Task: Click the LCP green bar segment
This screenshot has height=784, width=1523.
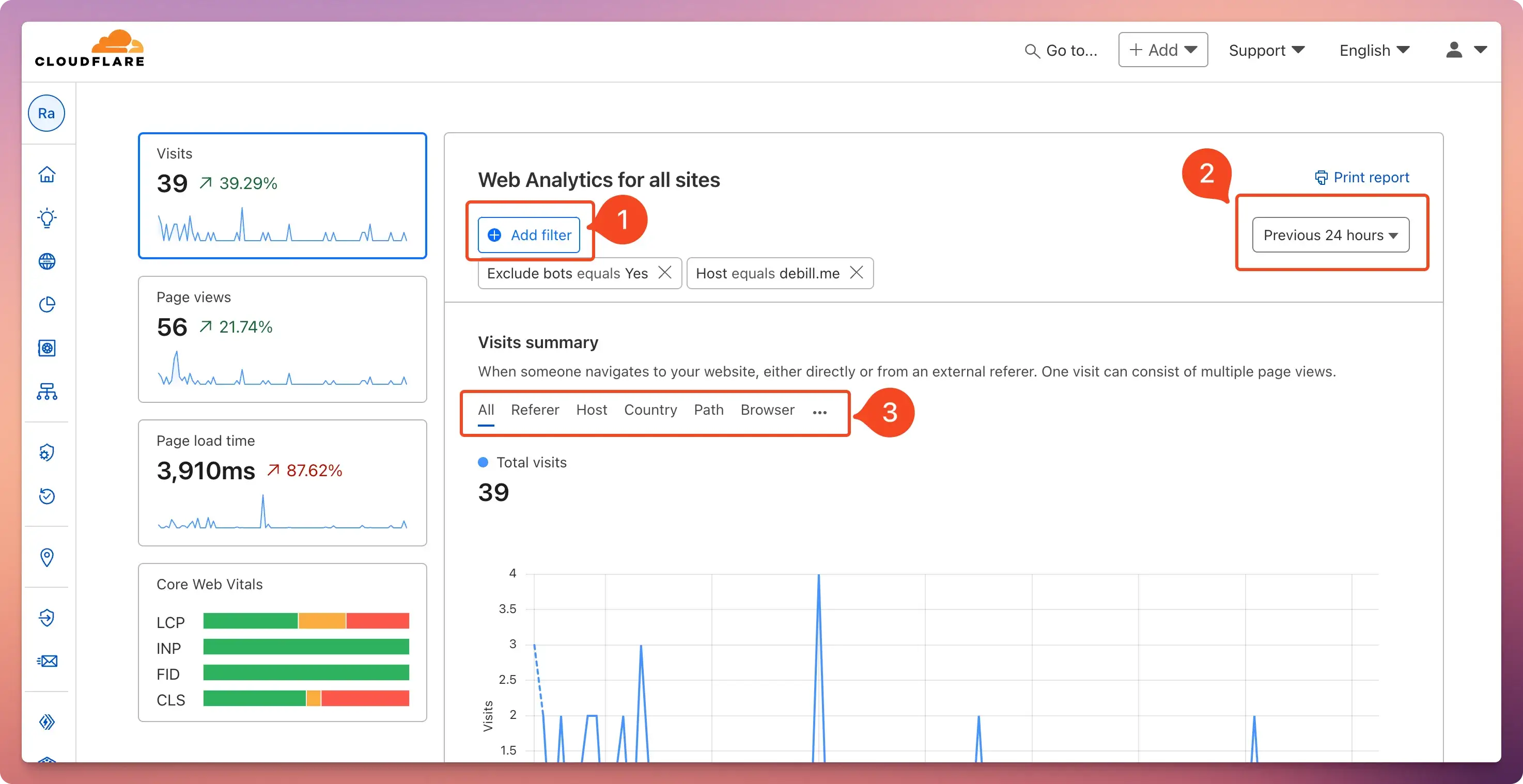Action: click(x=250, y=621)
